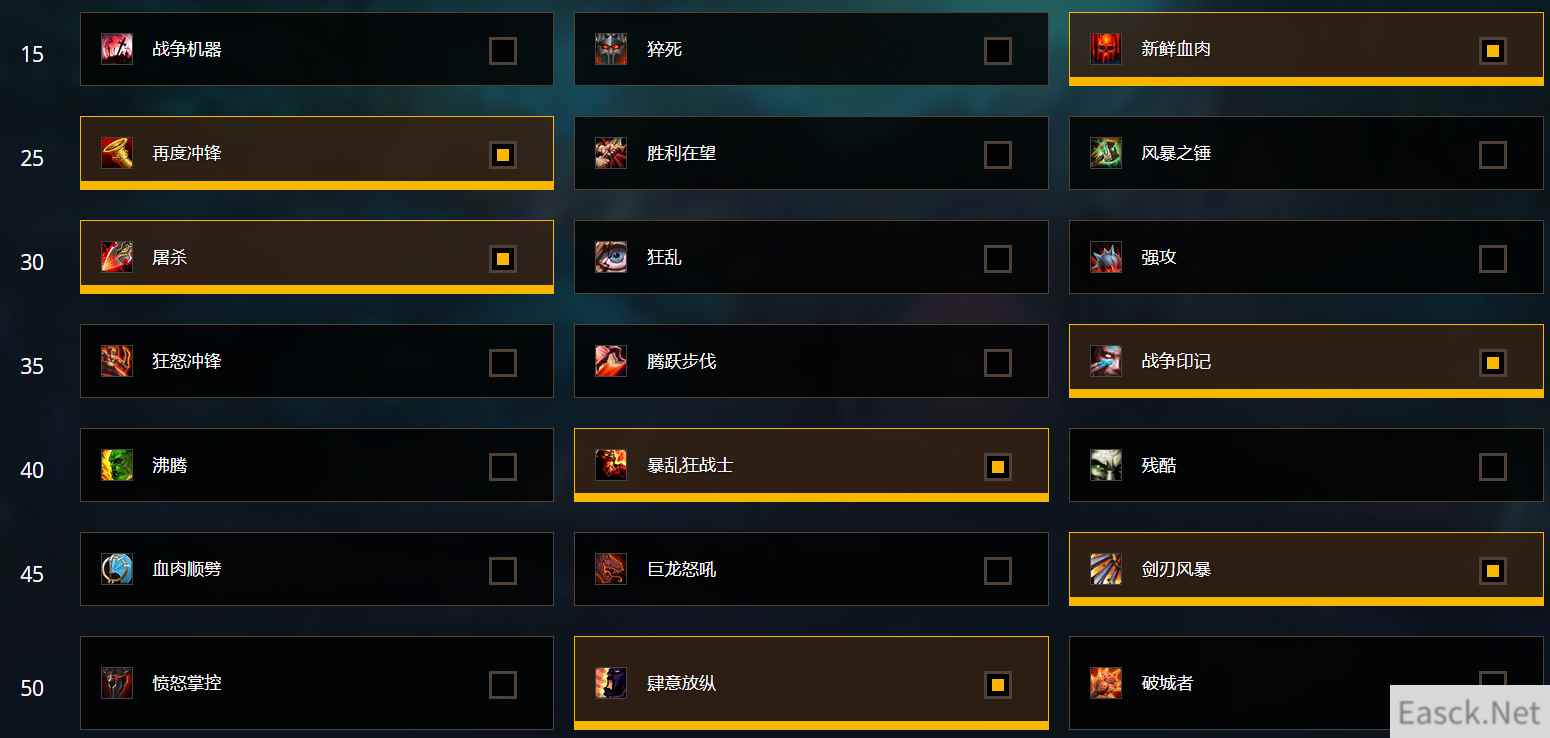
Task: Click the 新鲜血肉 skull icon
Action: (1106, 49)
